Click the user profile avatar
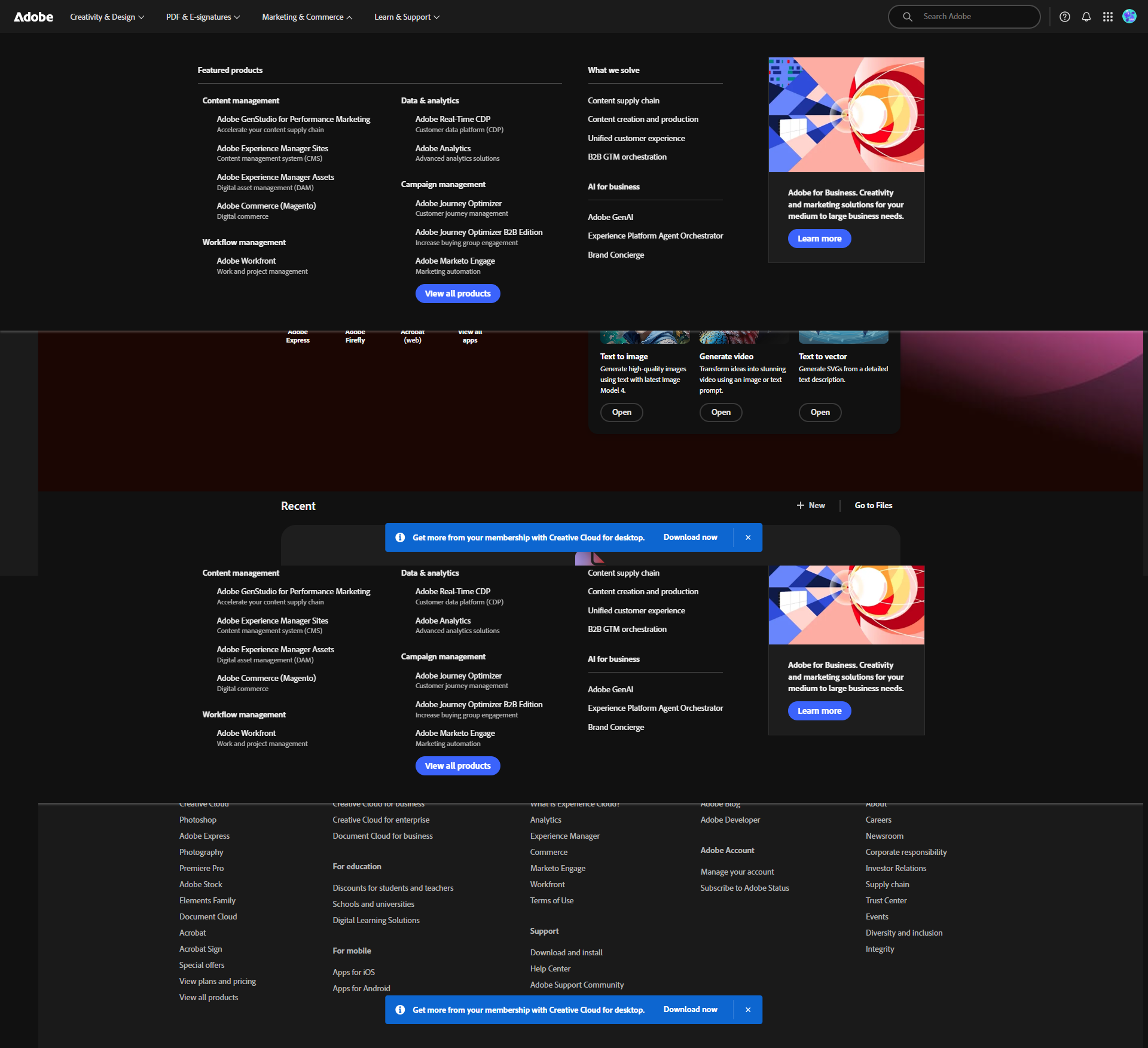 (x=1129, y=16)
